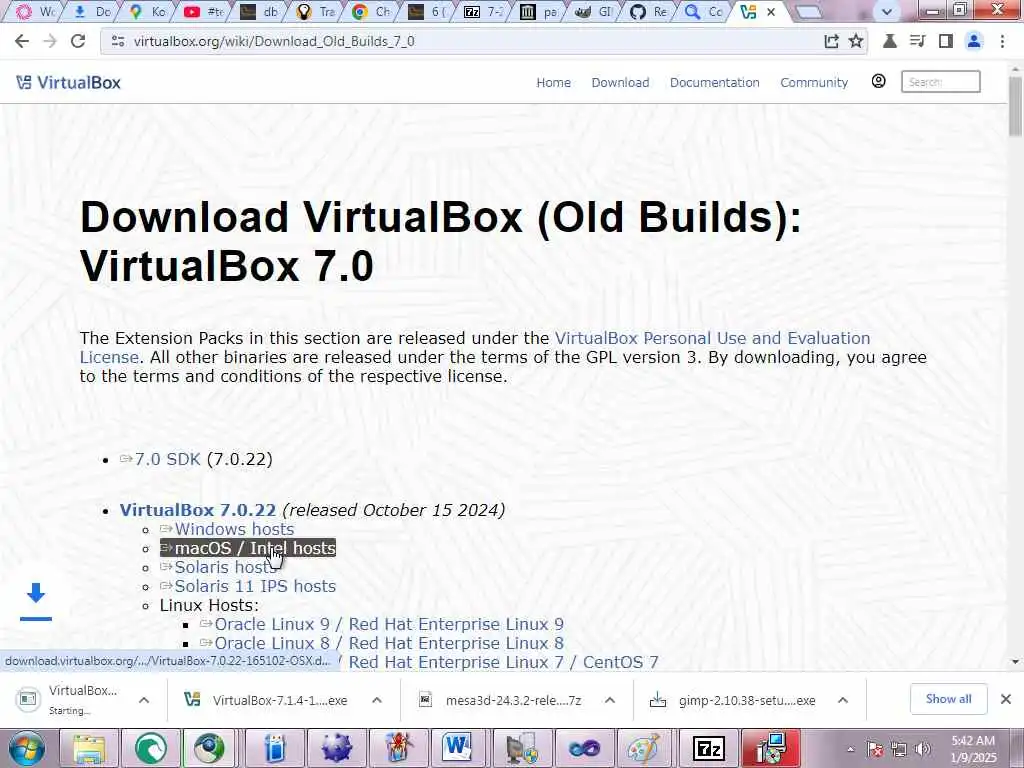Click the page vertical scrollbar thumb
This screenshot has width=1024, height=768.
coord(1015,108)
